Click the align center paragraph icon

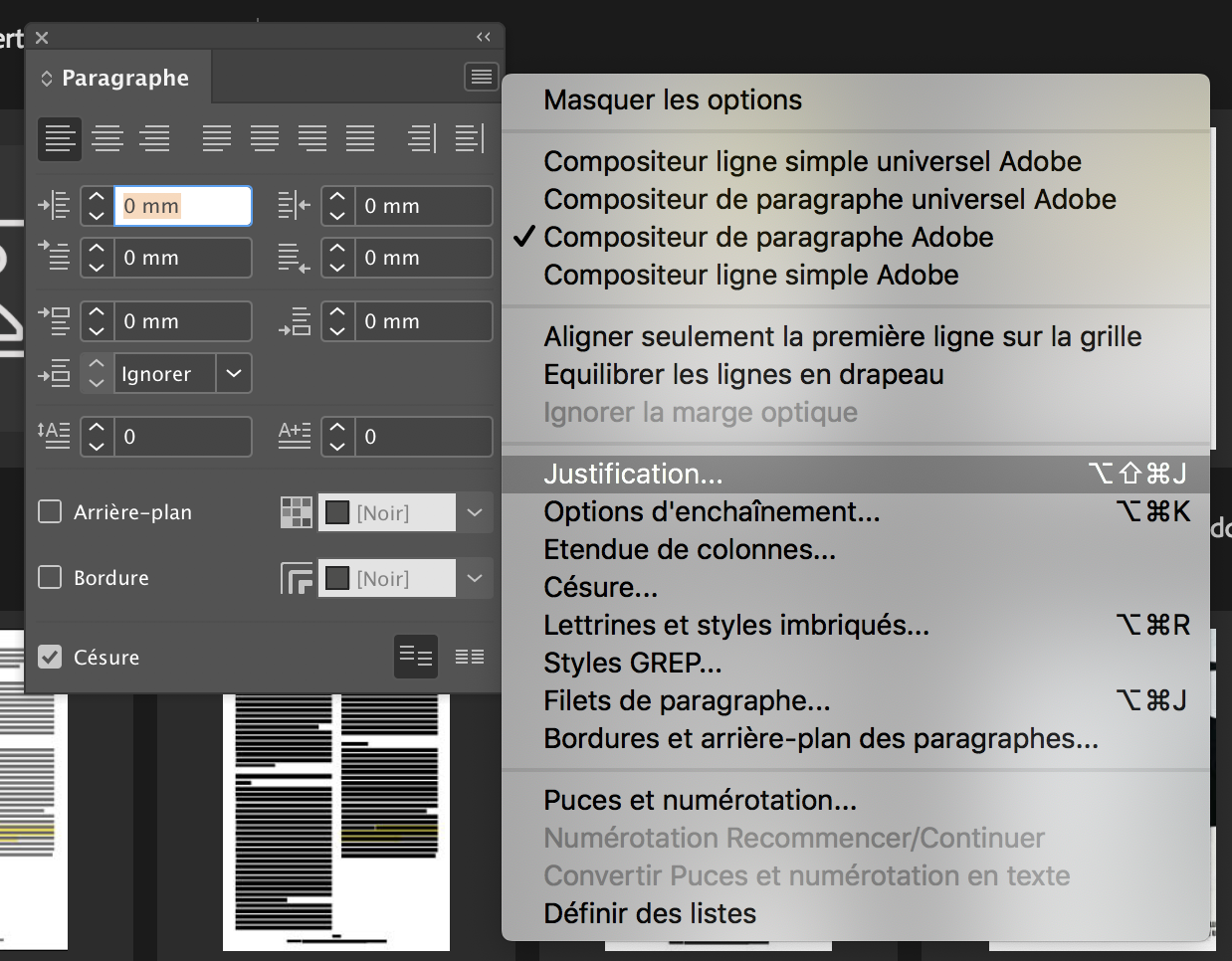(107, 138)
